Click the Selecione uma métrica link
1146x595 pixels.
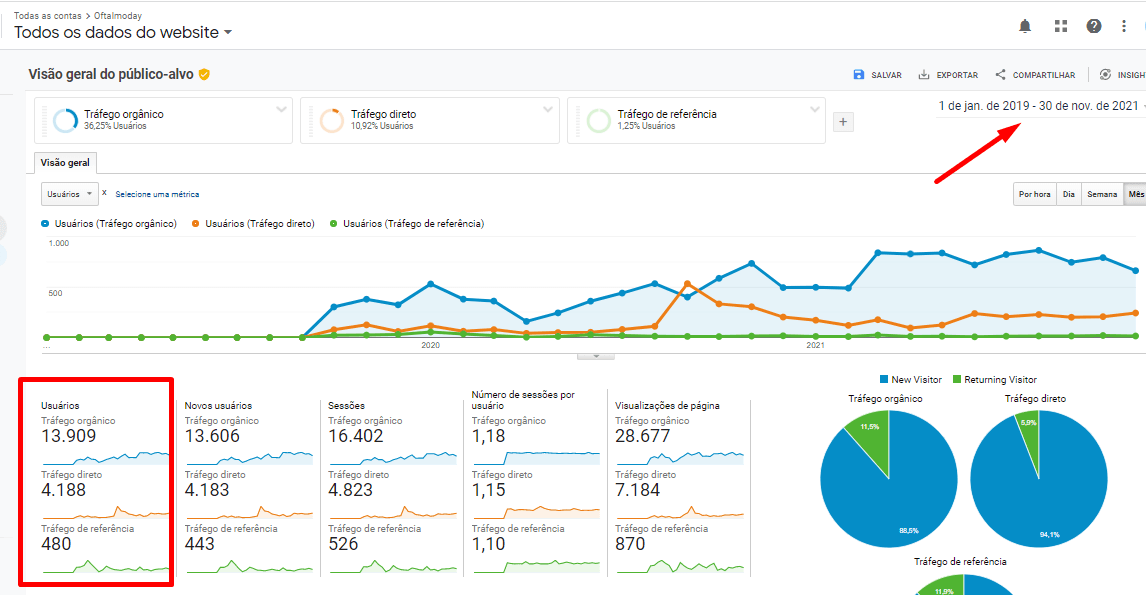(157, 194)
